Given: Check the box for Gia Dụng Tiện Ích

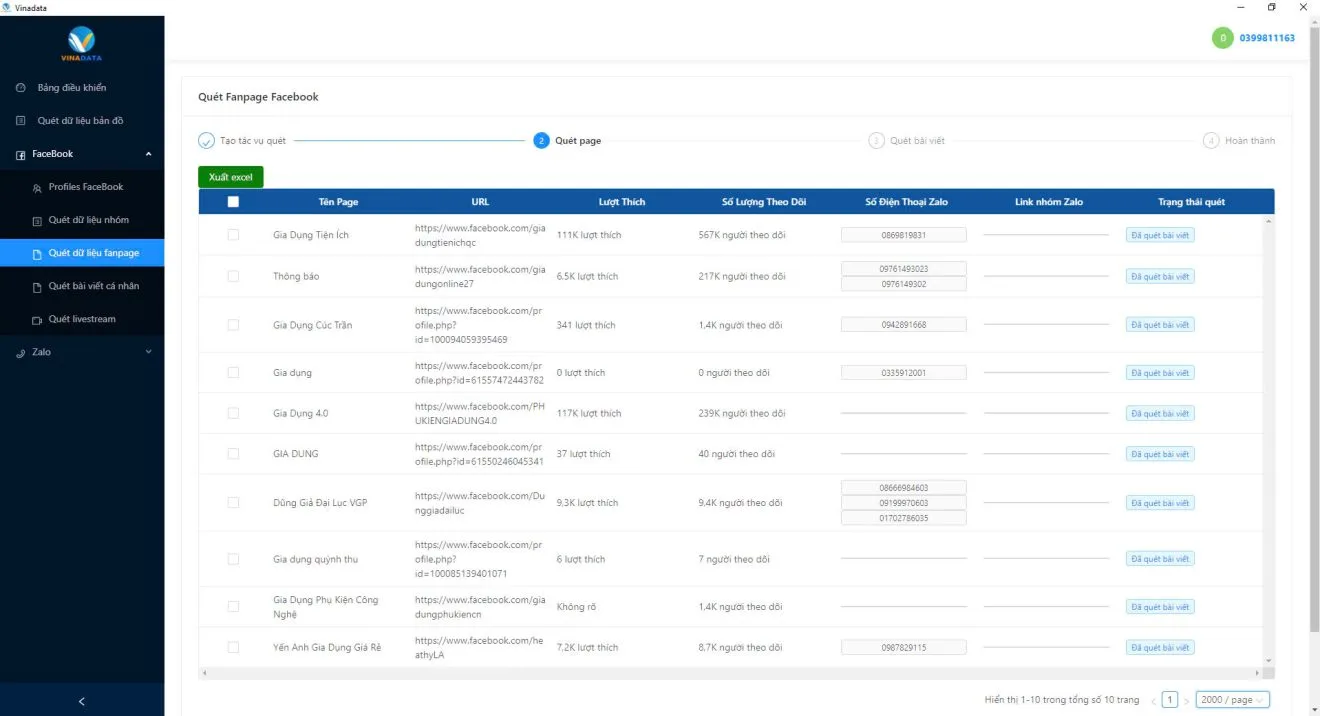Looking at the screenshot, I should pyautogui.click(x=233, y=235).
